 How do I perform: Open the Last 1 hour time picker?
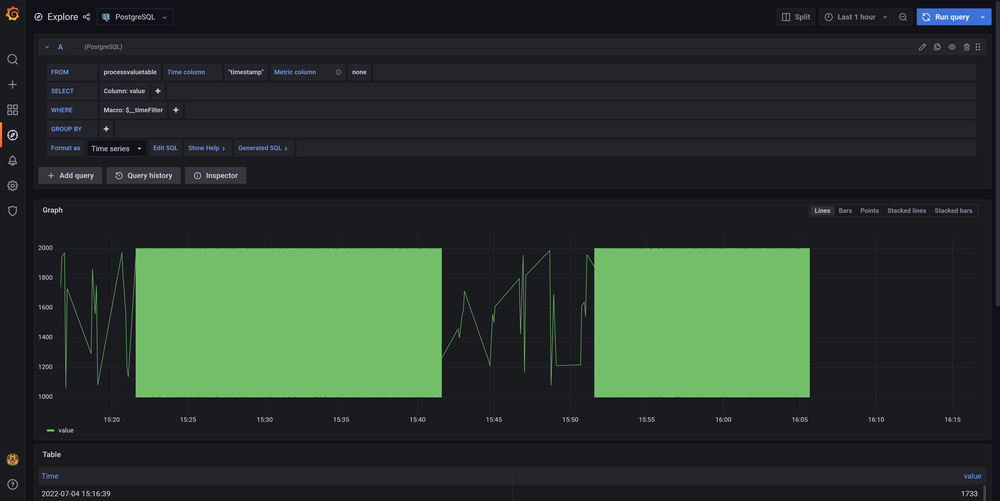(855, 17)
